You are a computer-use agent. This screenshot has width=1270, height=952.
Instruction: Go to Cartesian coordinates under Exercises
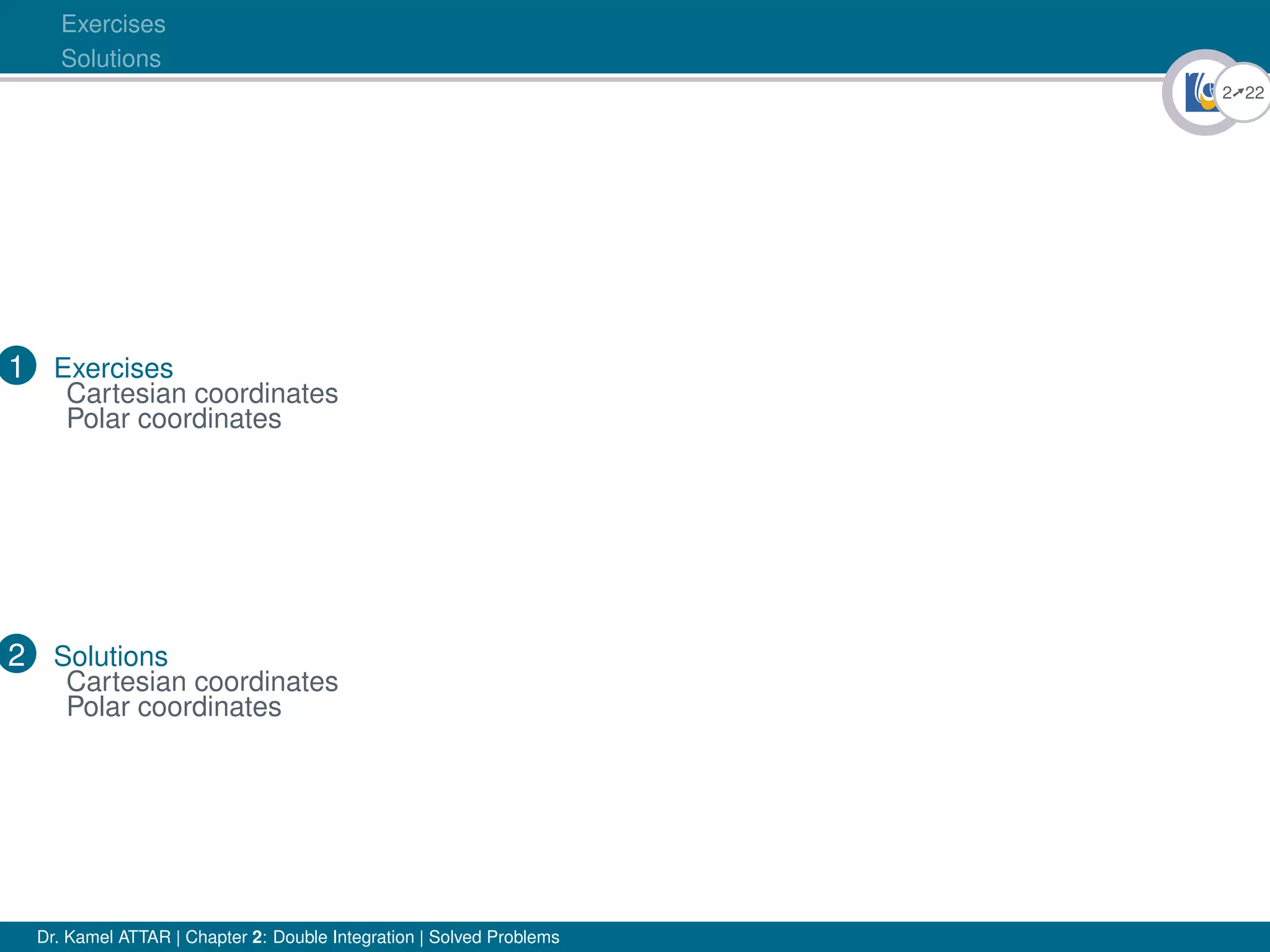pyautogui.click(x=202, y=394)
